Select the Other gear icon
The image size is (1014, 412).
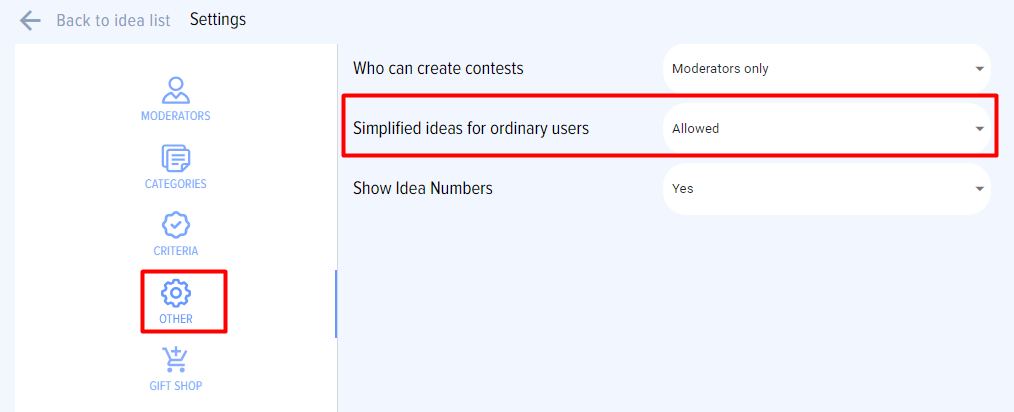point(175,293)
